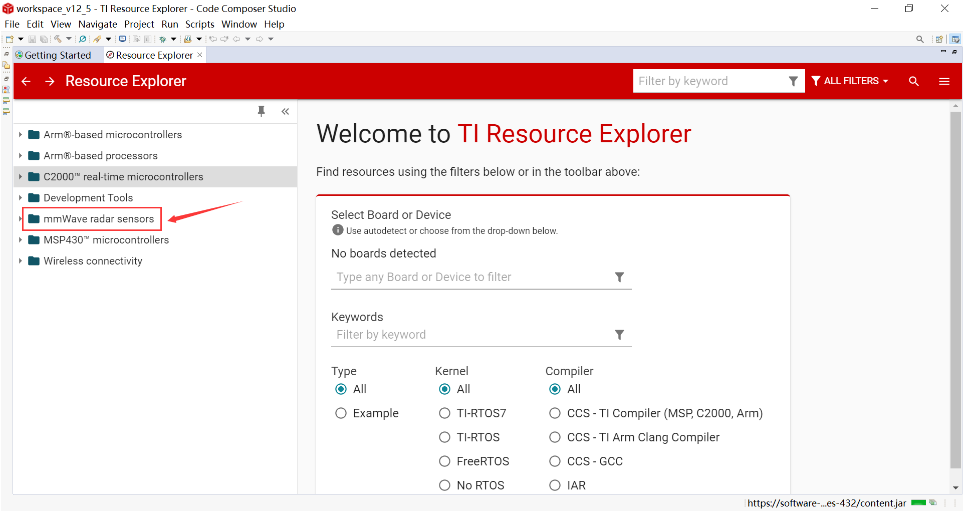The width and height of the screenshot is (969, 513).
Task: Expand Wireless connectivity tree node
Action: coord(20,261)
